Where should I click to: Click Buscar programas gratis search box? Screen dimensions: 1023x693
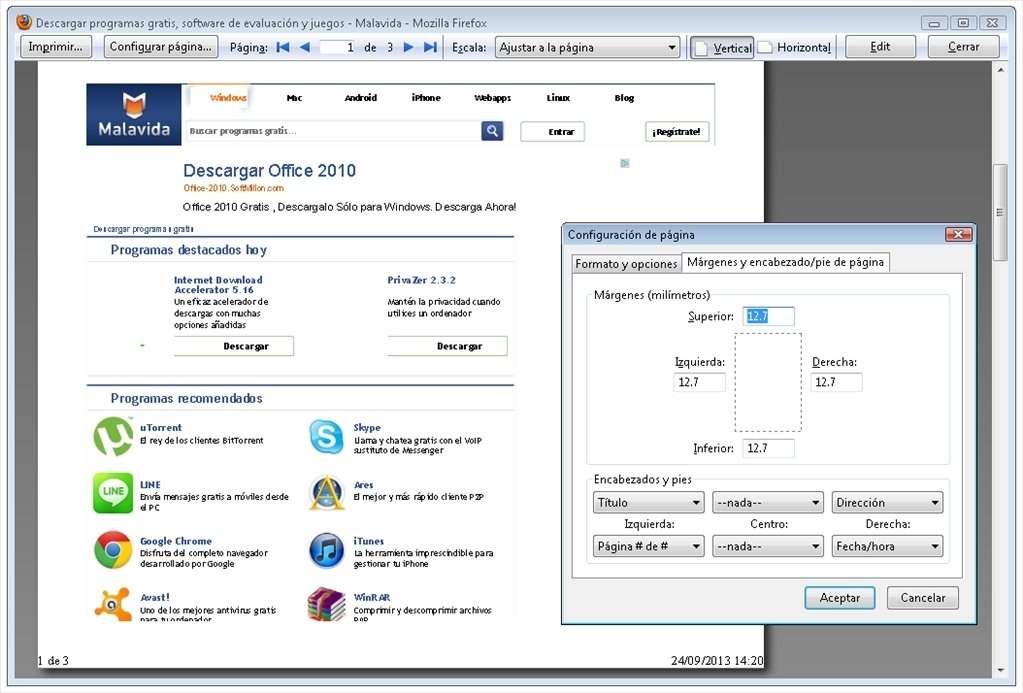click(x=333, y=131)
